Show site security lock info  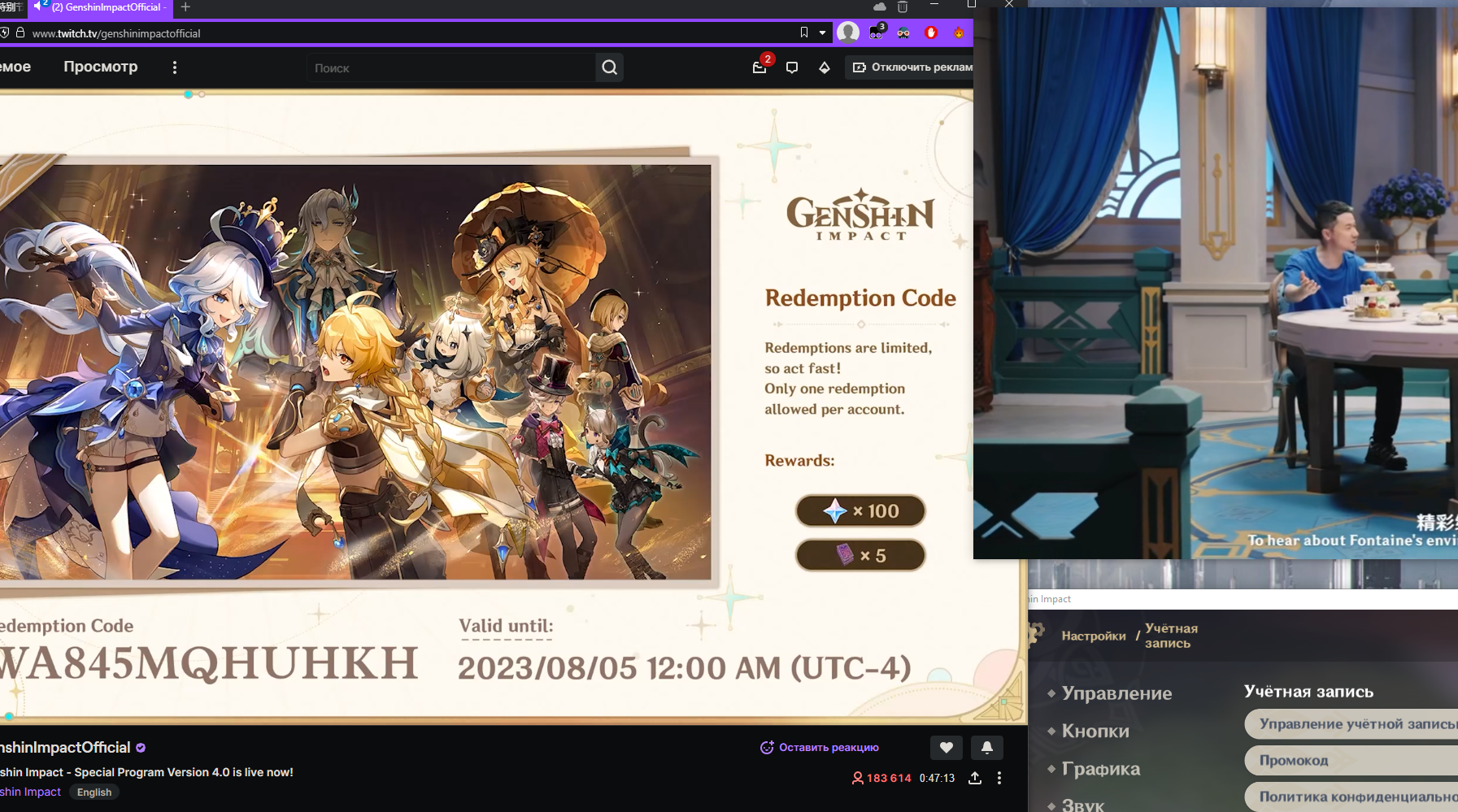click(x=20, y=33)
